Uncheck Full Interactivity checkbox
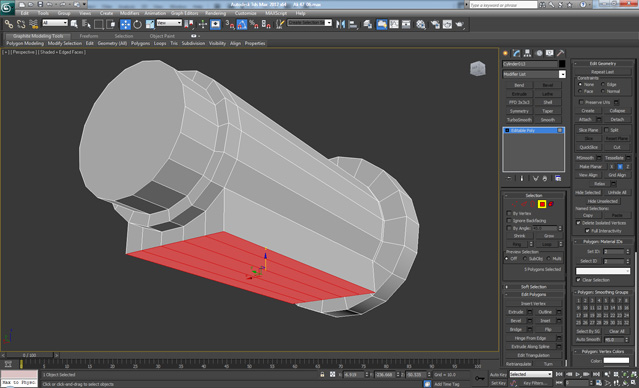 (x=587, y=230)
